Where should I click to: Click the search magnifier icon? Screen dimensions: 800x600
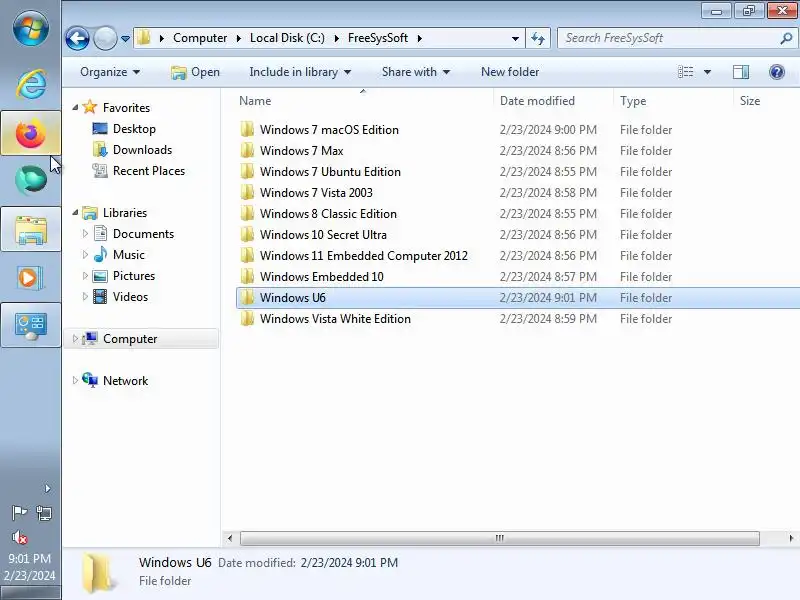tap(786, 38)
